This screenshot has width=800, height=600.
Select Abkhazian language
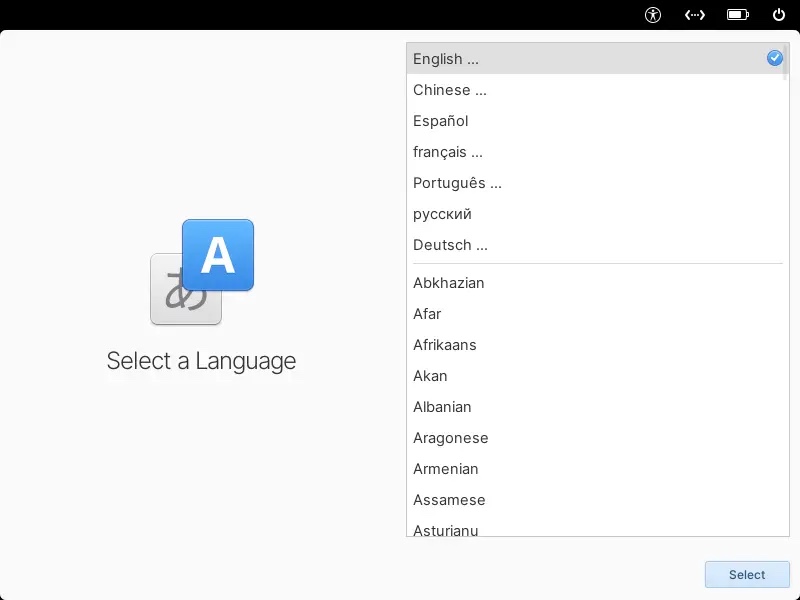[x=449, y=283]
